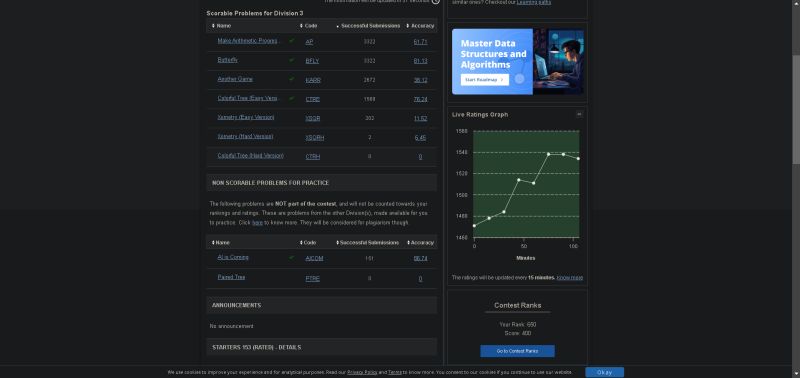The image size is (800, 378).
Task: Collapse the Live Ratings Graph panel
Action: [579, 114]
